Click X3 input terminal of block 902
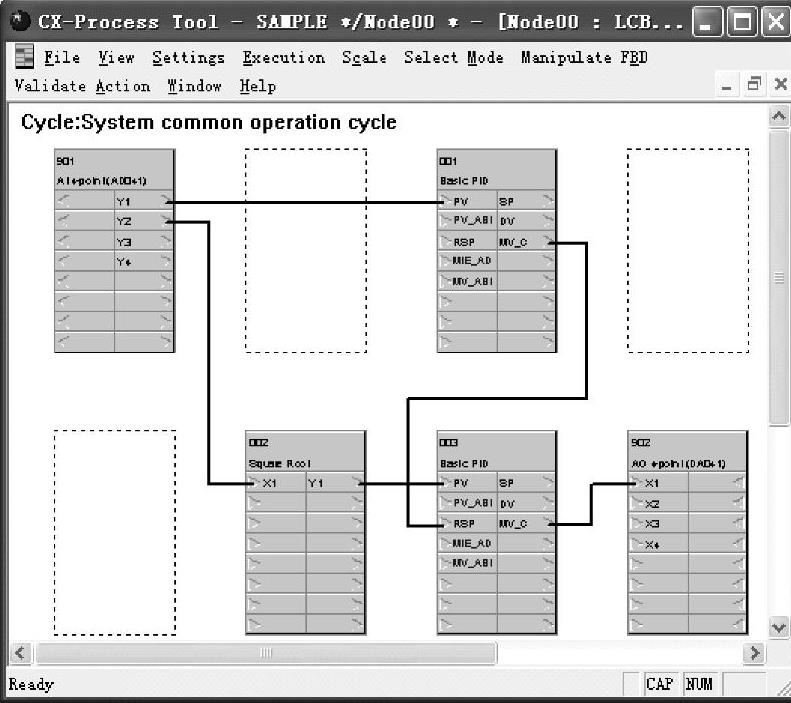This screenshot has height=703, width=791. click(658, 523)
